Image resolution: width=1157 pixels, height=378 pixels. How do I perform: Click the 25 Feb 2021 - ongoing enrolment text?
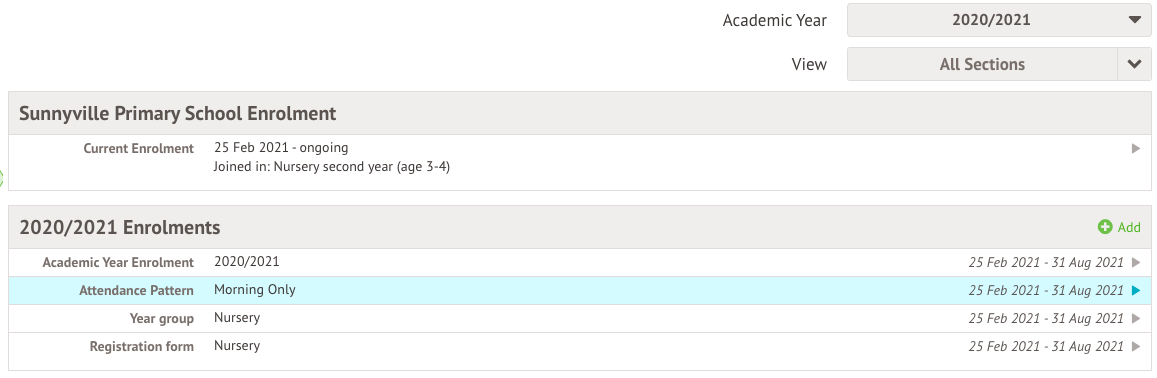click(281, 148)
